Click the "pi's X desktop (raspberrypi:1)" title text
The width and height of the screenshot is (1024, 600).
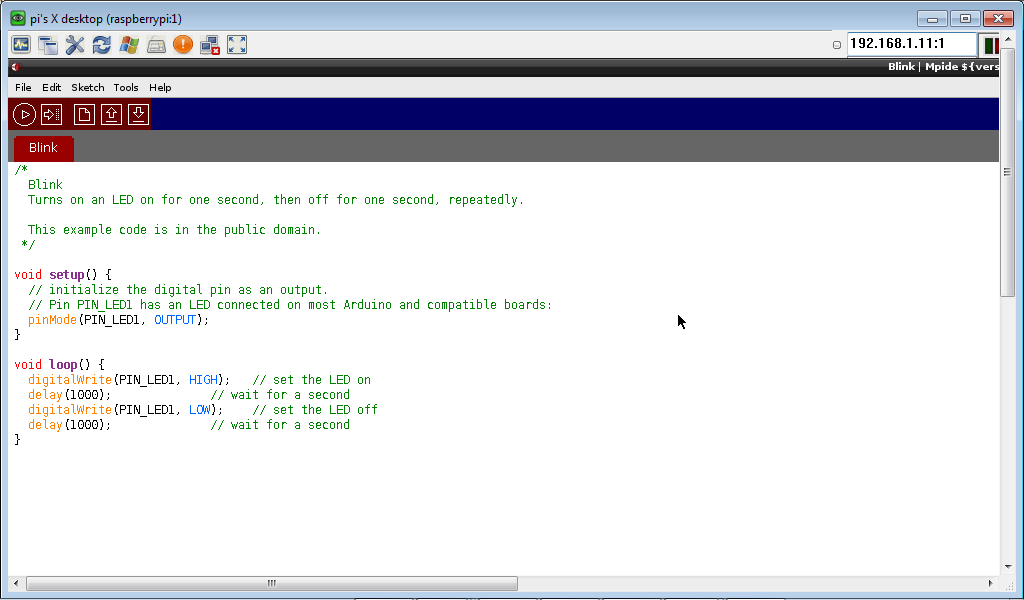[x=106, y=19]
